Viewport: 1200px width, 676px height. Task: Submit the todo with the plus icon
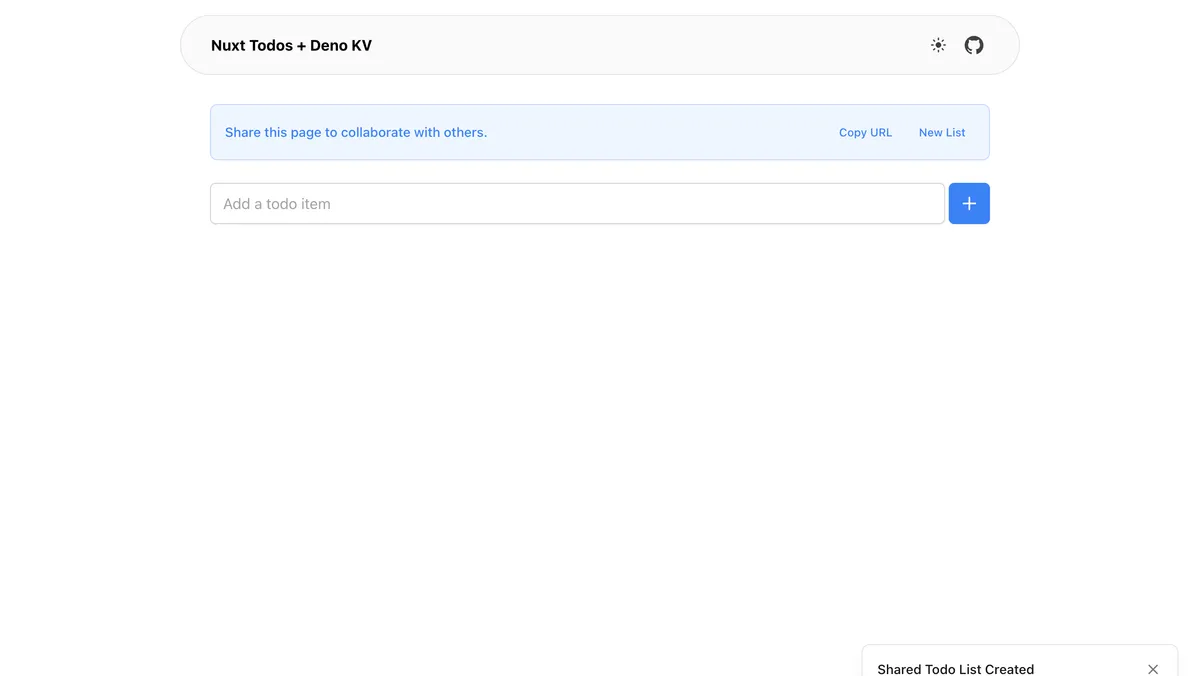coord(969,204)
